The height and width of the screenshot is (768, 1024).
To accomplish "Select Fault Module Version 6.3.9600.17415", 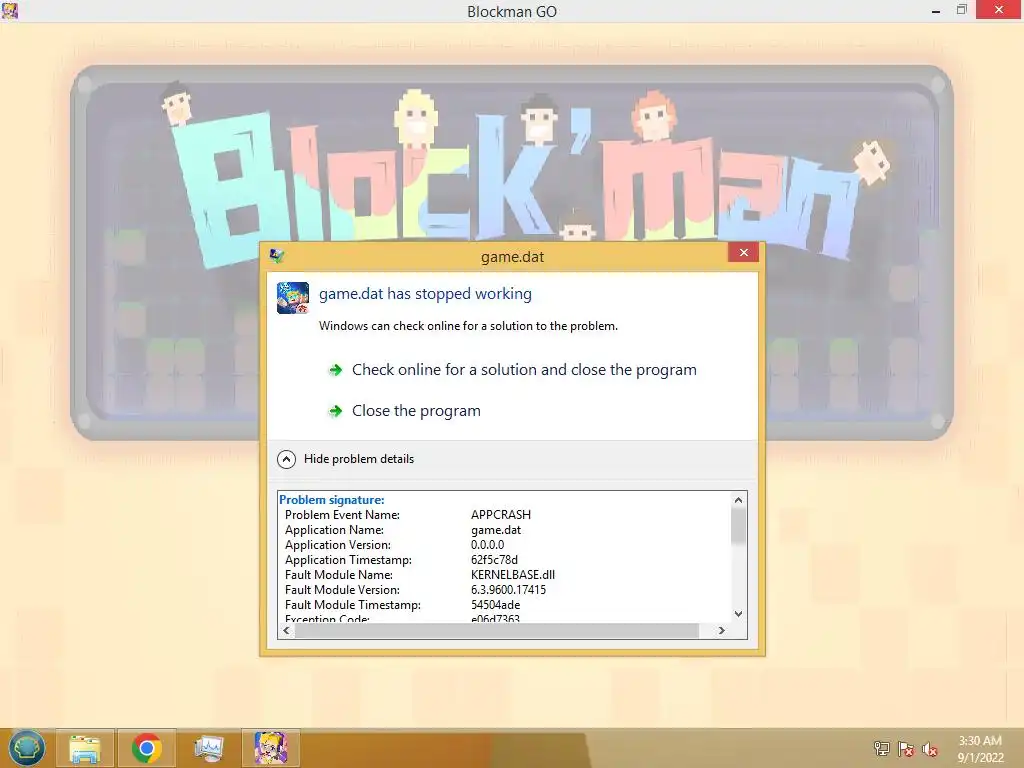I will tap(508, 590).
